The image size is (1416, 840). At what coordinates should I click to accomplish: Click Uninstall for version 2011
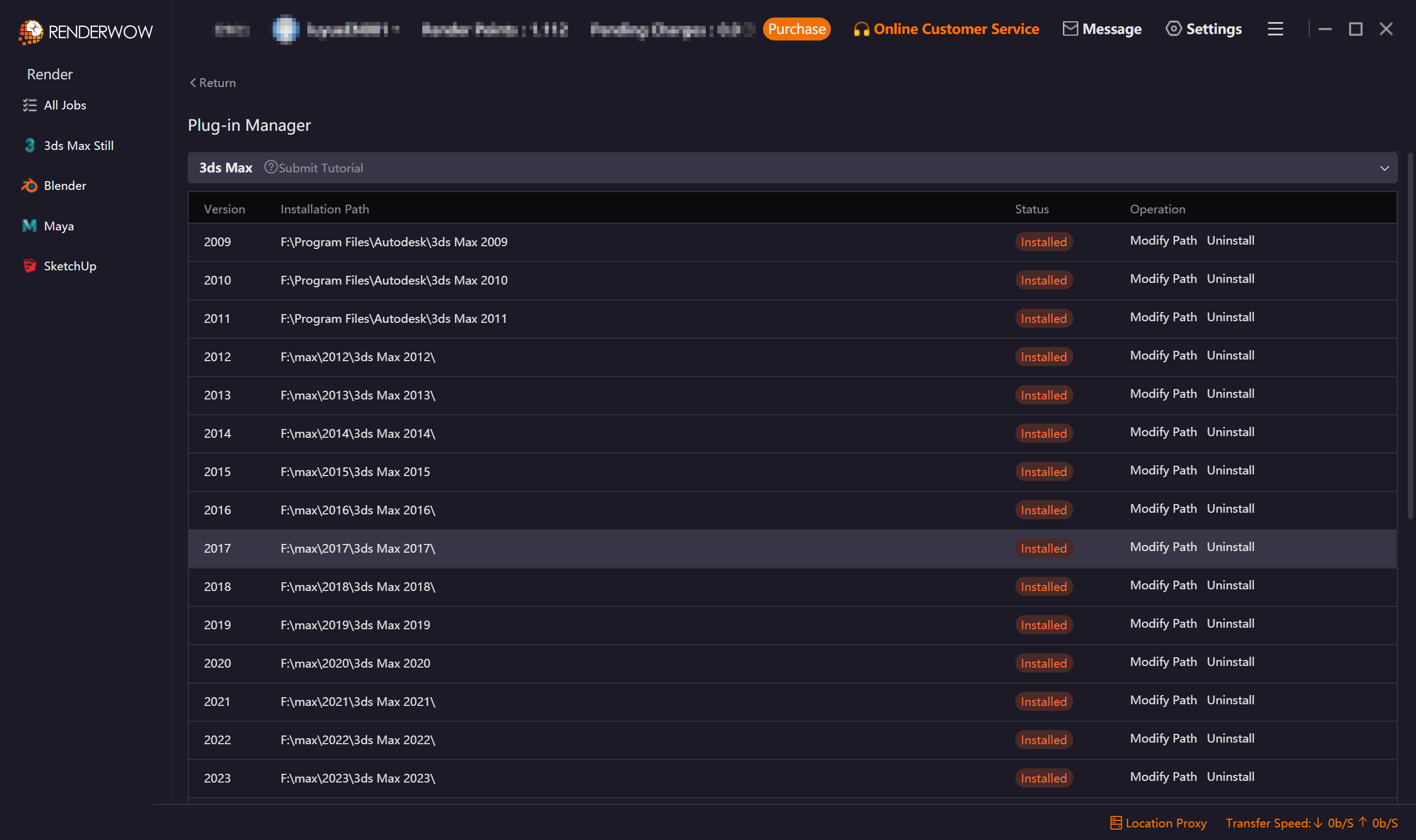1230,317
